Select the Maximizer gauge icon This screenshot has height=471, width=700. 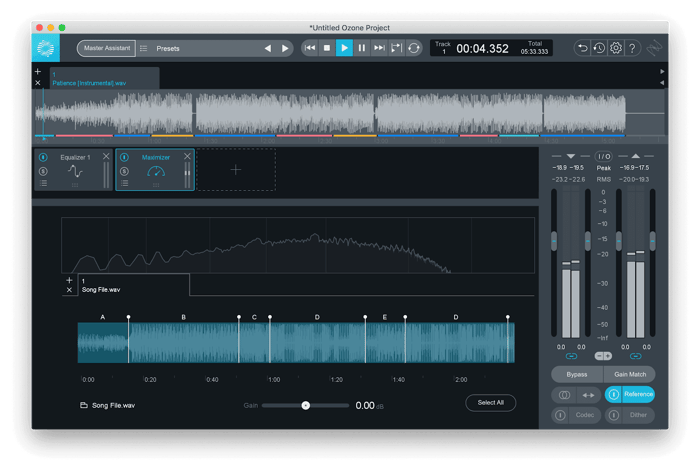pos(156,171)
